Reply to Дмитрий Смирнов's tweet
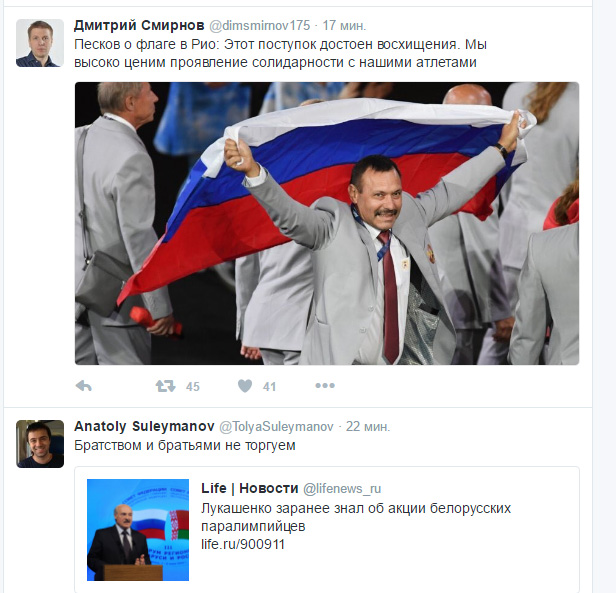Viewport: 616px width, 593px height. click(x=84, y=386)
